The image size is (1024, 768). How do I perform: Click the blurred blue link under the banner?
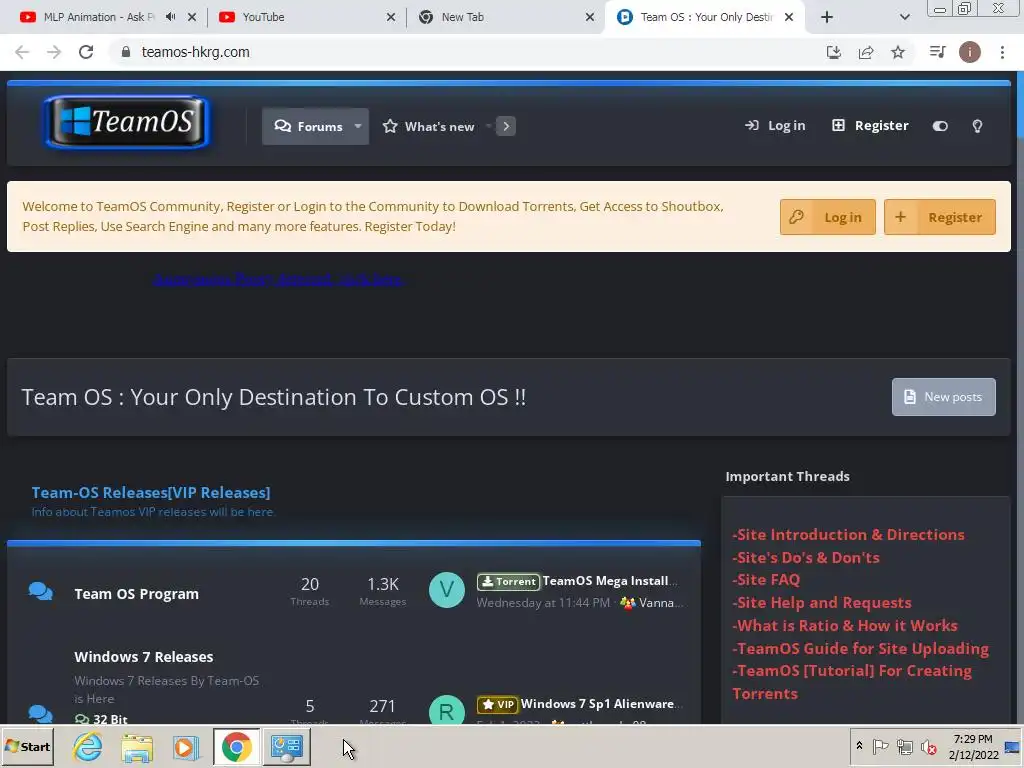click(x=279, y=280)
